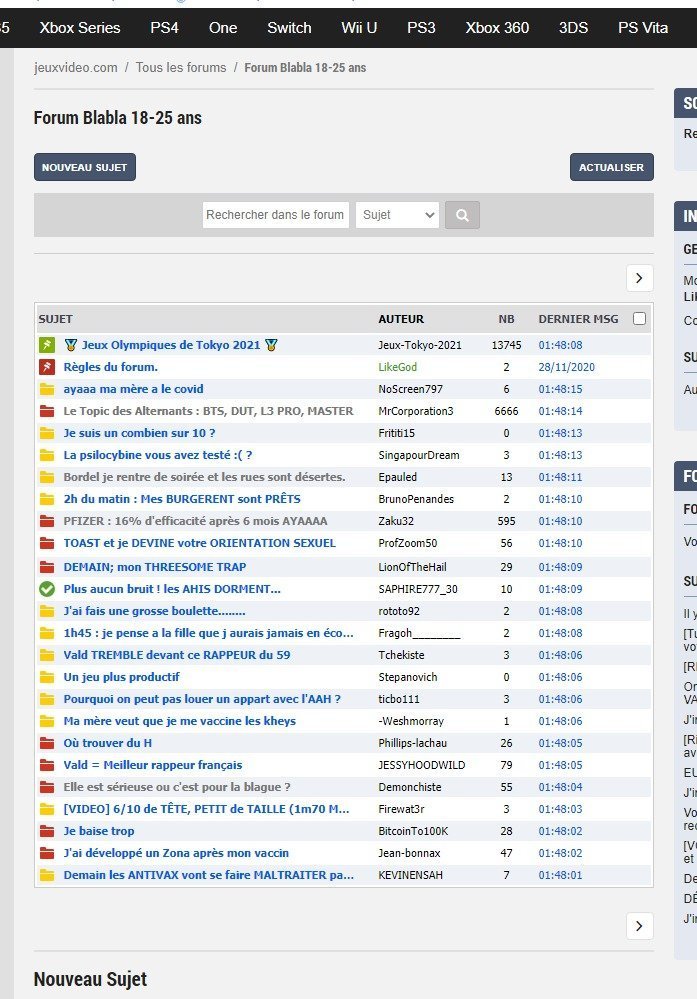The height and width of the screenshot is (999, 697).
Task: Open Xbox Series in the platform menu
Action: (80, 28)
